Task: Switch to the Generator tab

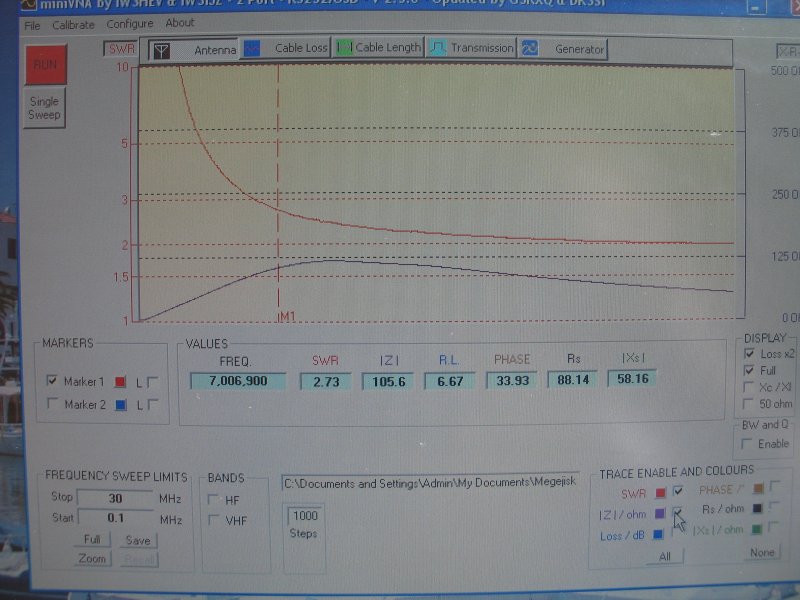Action: click(563, 49)
